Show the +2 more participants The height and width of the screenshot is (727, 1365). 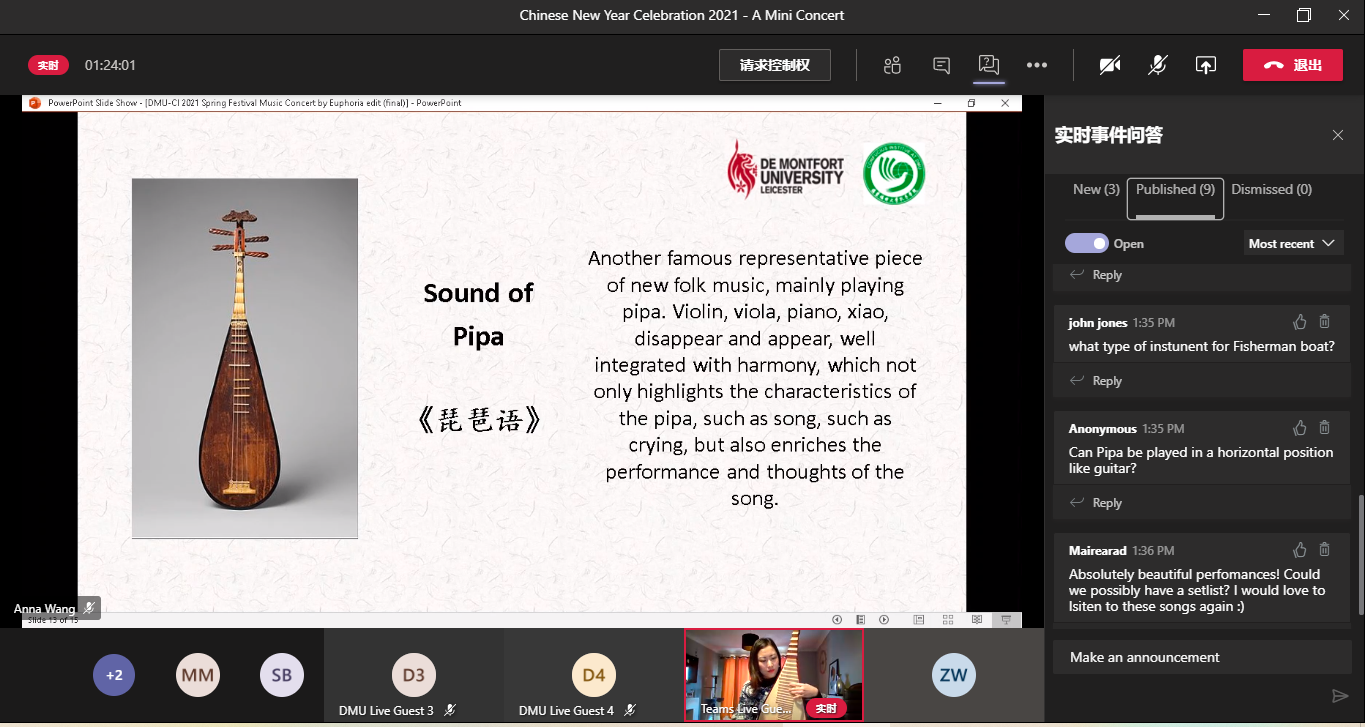pyautogui.click(x=114, y=675)
